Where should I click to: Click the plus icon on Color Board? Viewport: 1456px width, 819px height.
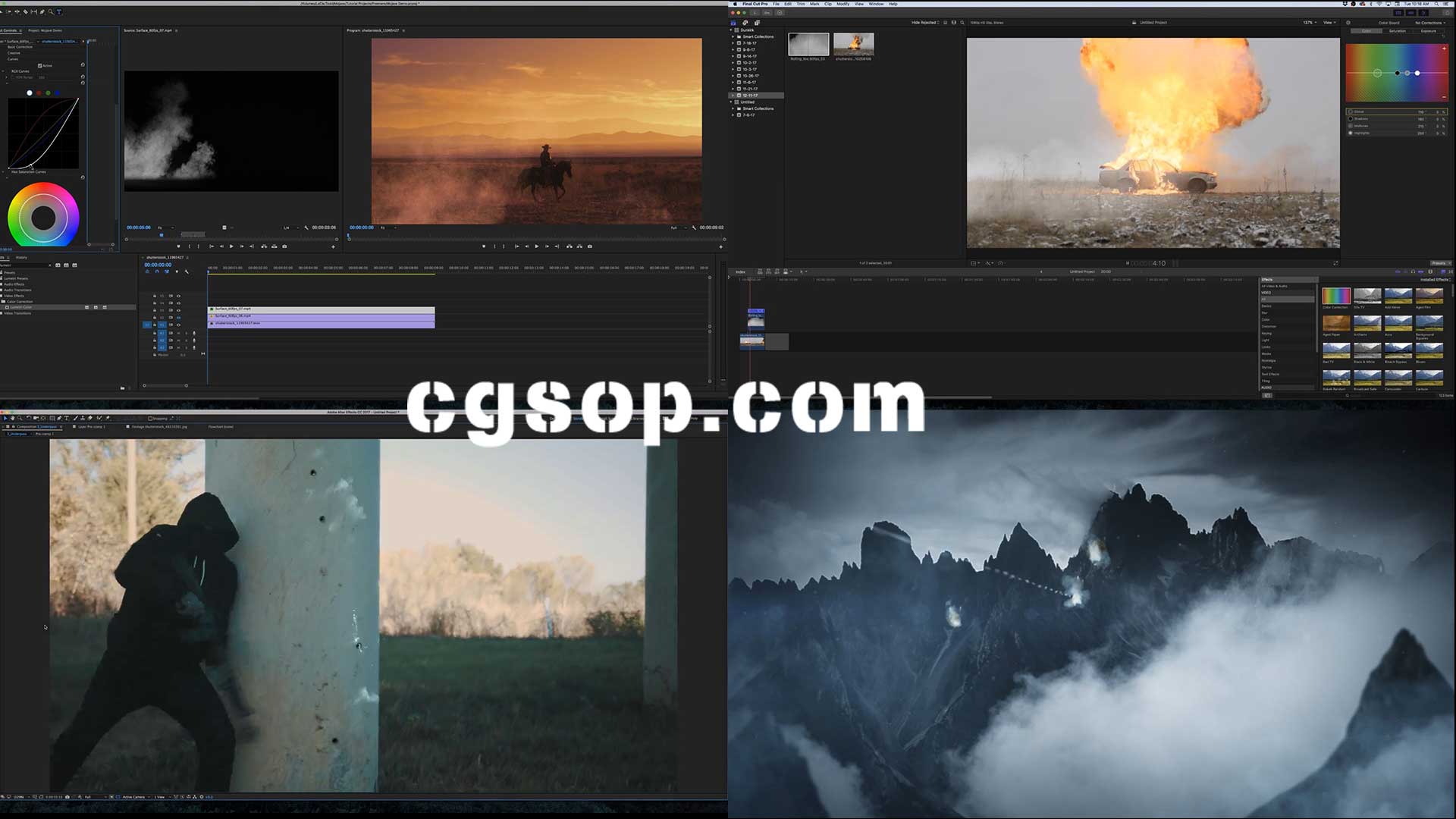tap(1444, 49)
